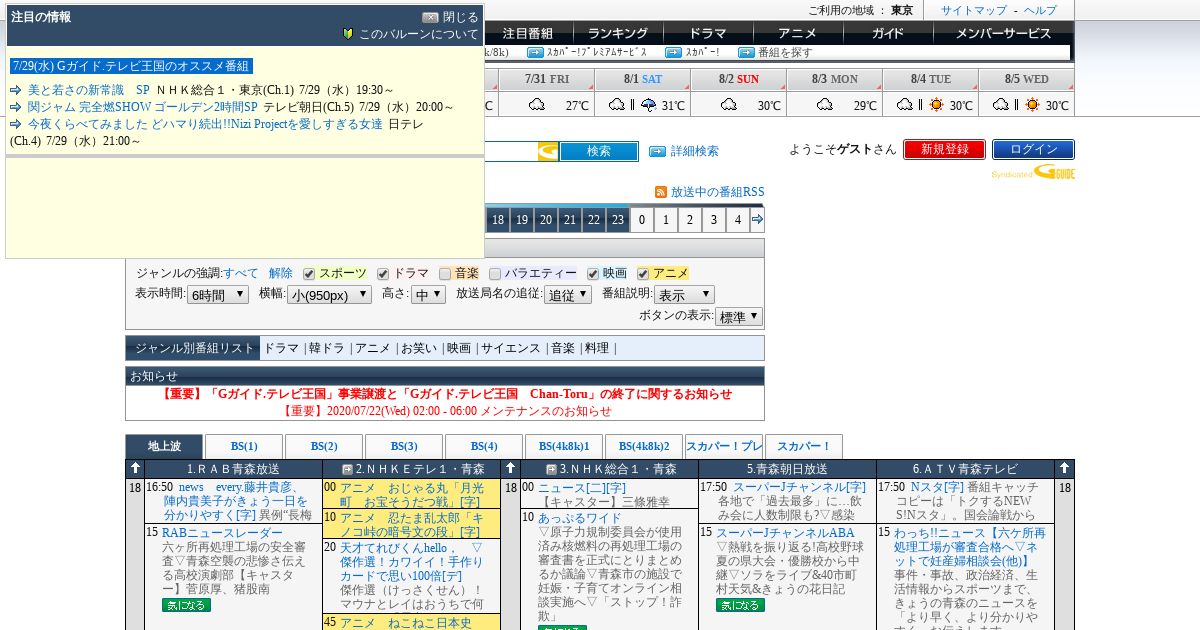The height and width of the screenshot is (630, 1200).
Task: Open the 高さ 中 dropdown
Action: point(428,295)
